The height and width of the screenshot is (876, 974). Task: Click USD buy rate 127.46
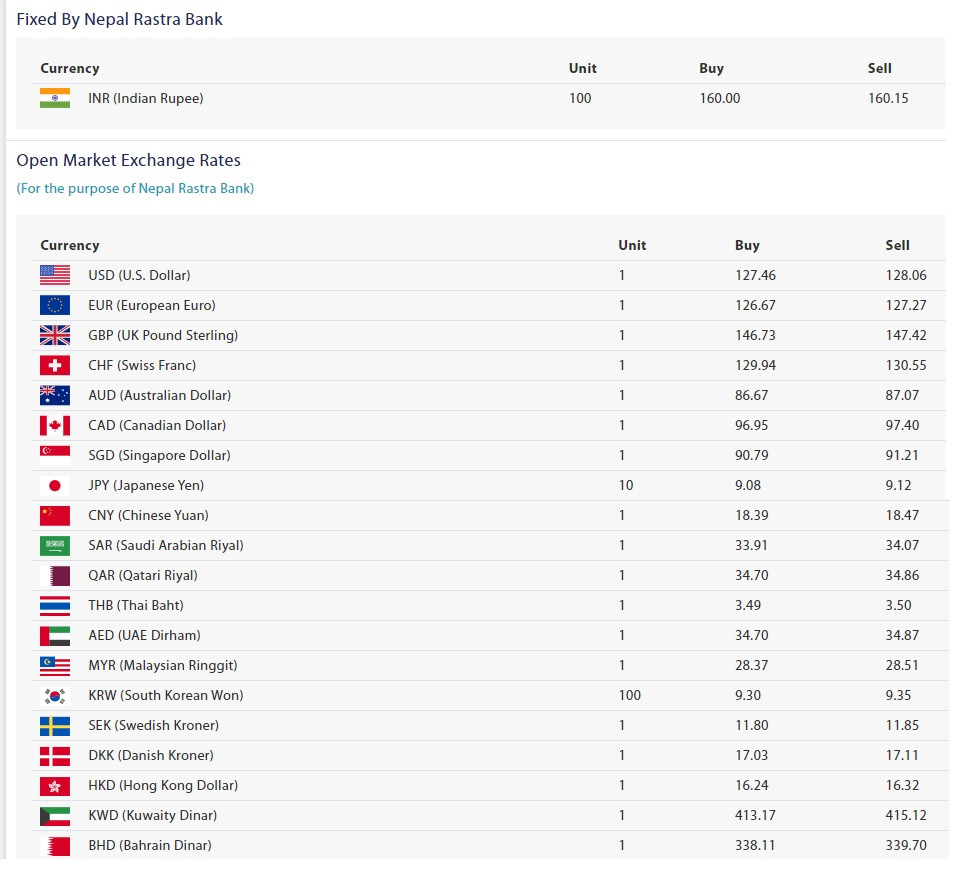point(755,275)
